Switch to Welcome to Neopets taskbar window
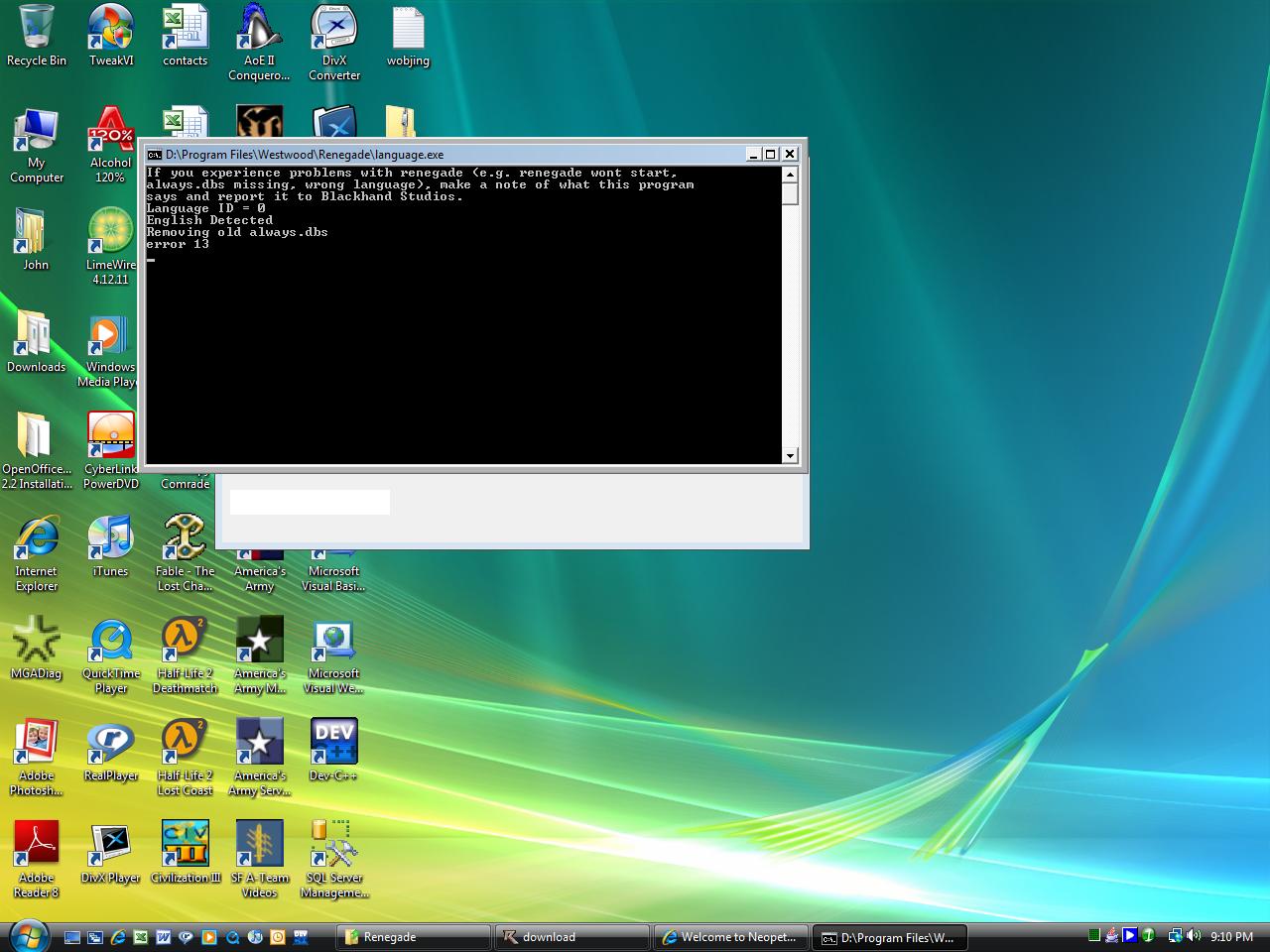Image resolution: width=1270 pixels, height=952 pixels. [x=731, y=937]
